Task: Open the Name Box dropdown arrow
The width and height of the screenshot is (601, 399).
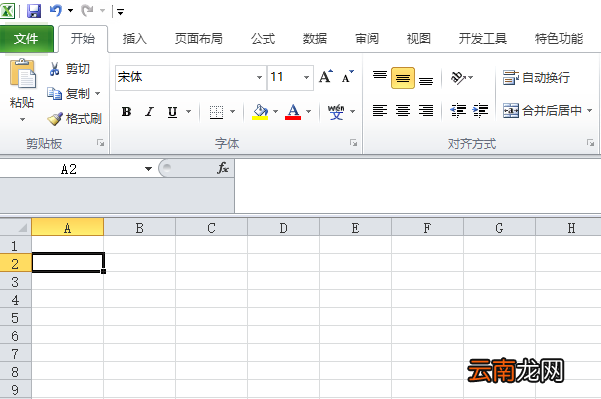Action: coord(148,169)
